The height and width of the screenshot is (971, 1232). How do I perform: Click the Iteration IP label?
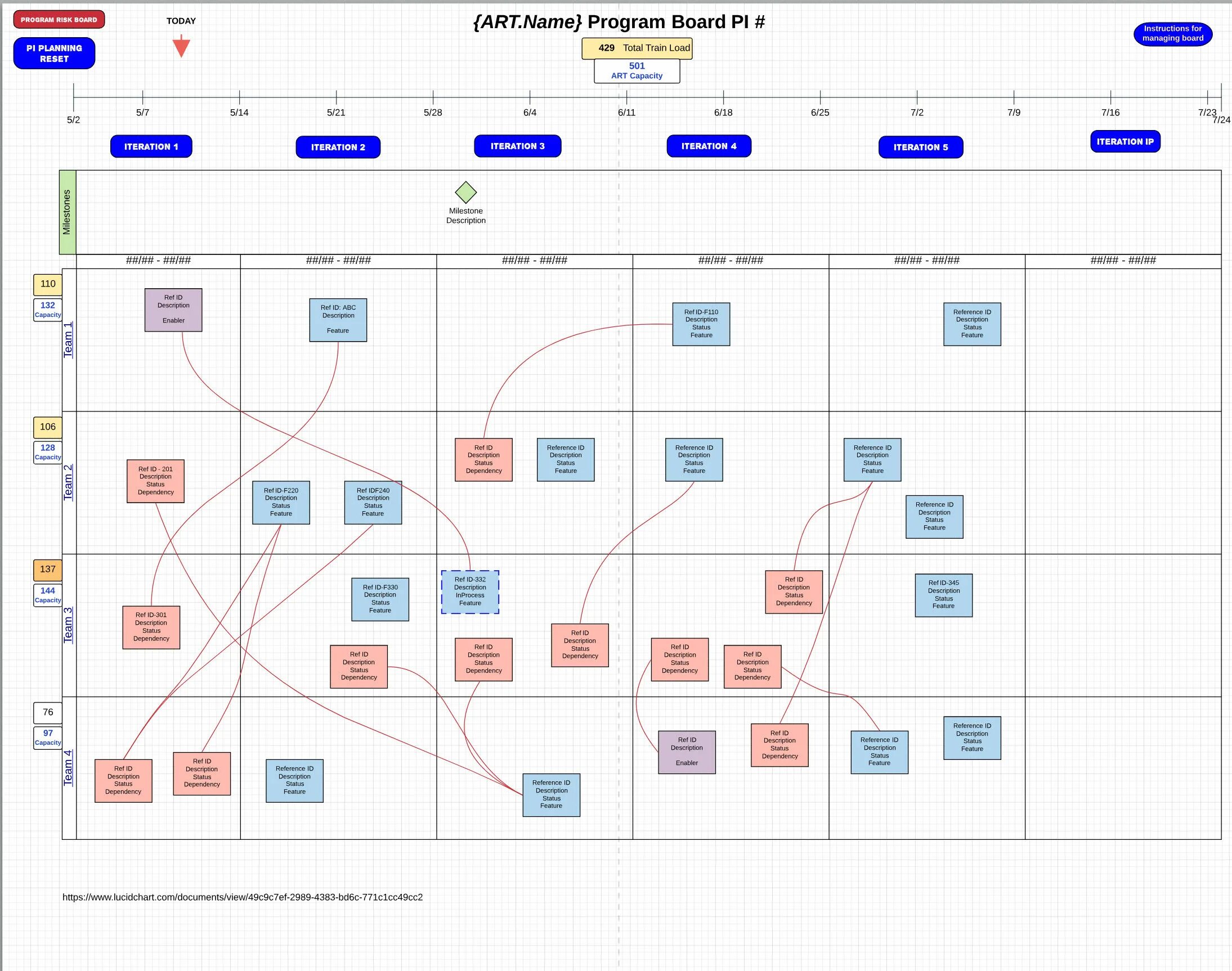coord(1125,141)
